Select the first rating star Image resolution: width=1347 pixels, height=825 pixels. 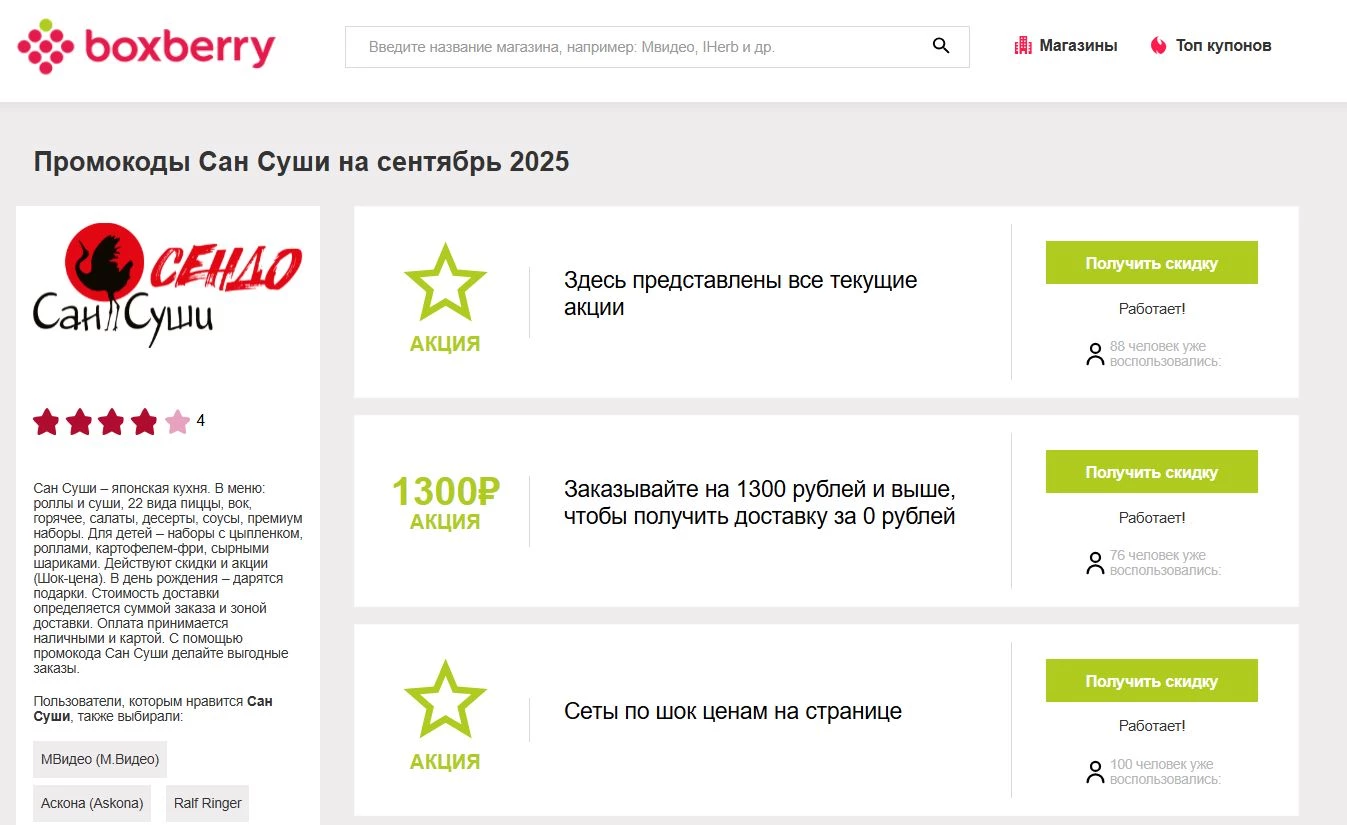pos(46,421)
